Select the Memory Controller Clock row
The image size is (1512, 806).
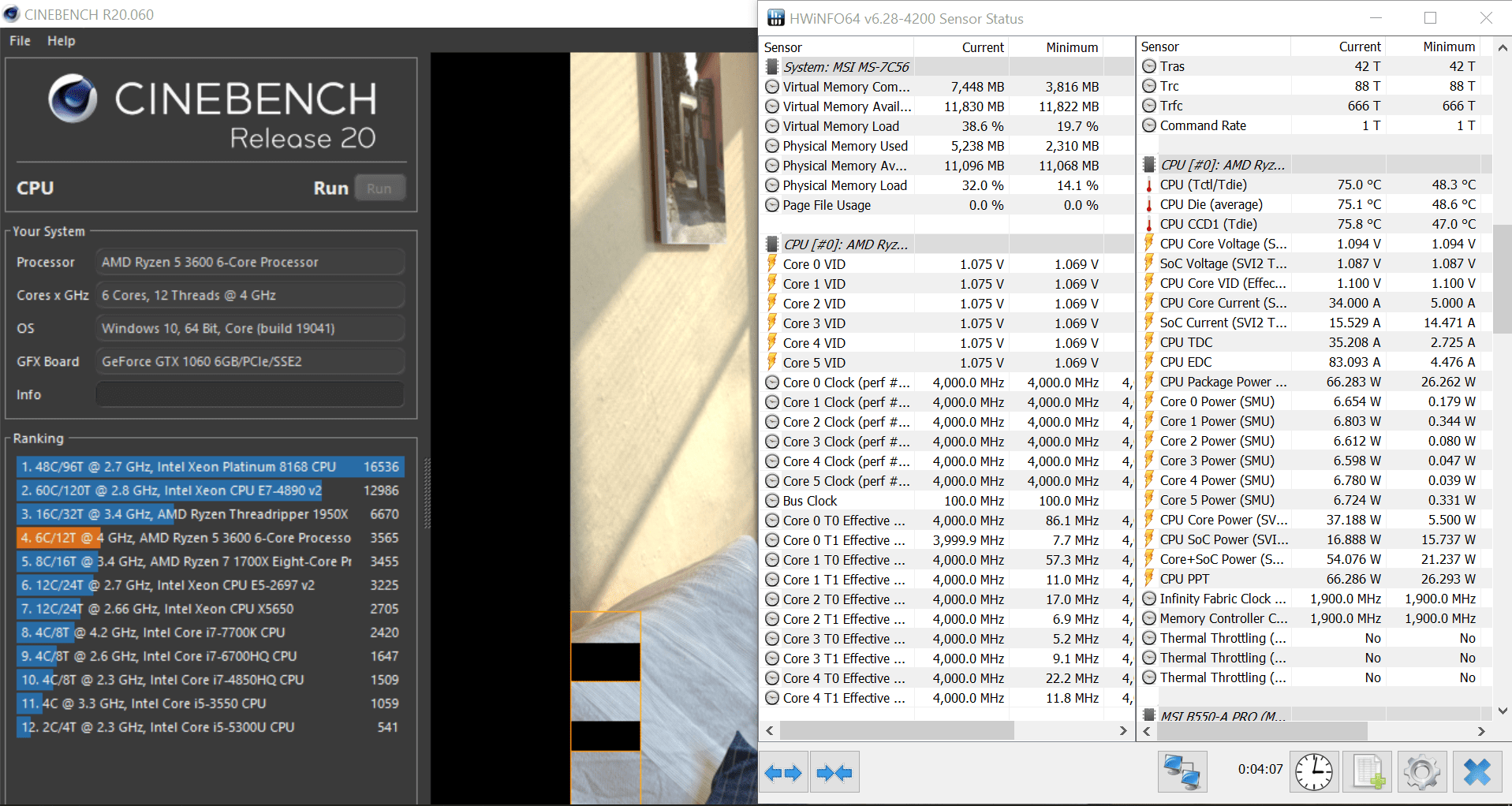pyautogui.click(x=1316, y=618)
